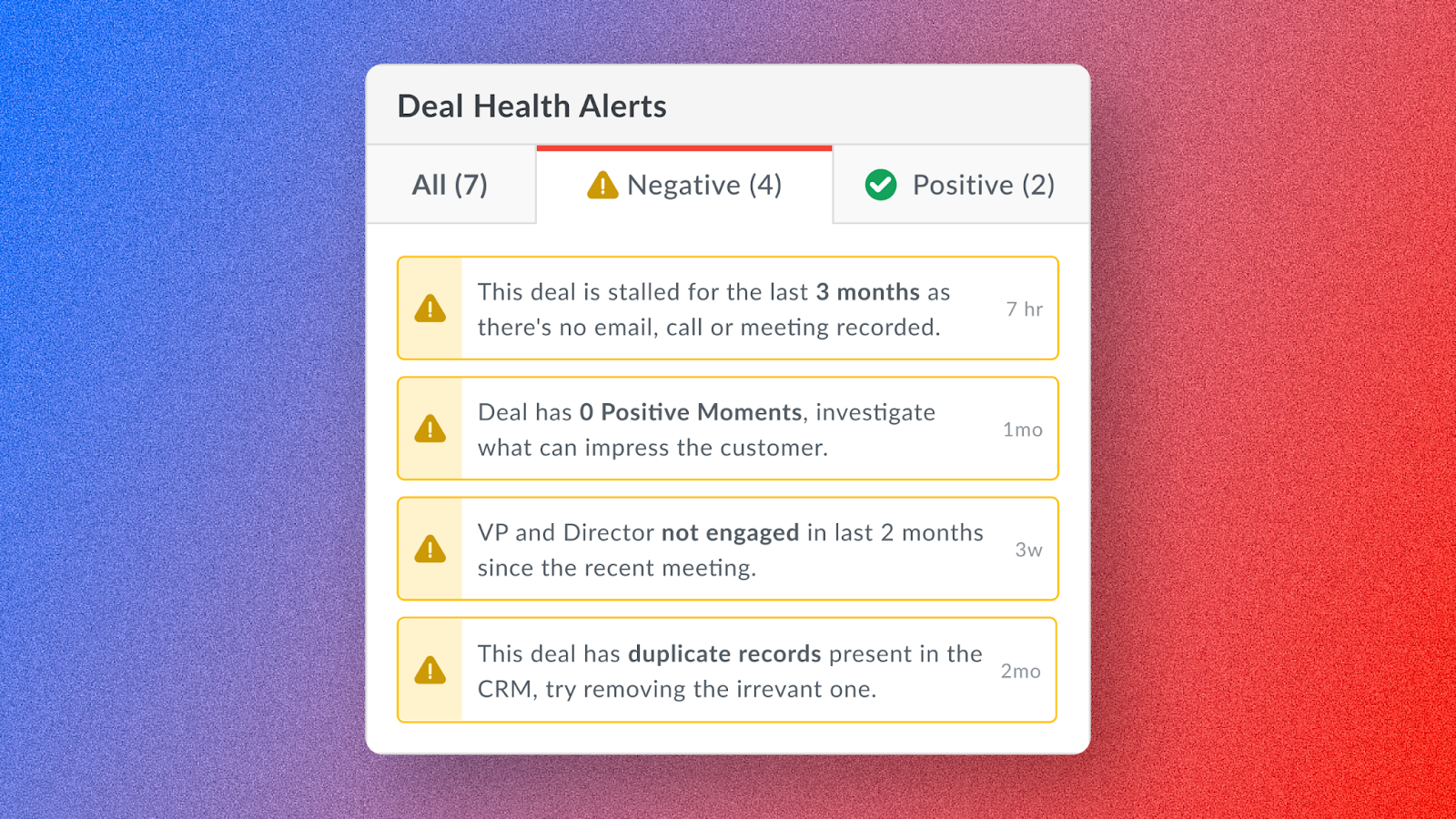Click the 3w timestamp

(x=1028, y=550)
